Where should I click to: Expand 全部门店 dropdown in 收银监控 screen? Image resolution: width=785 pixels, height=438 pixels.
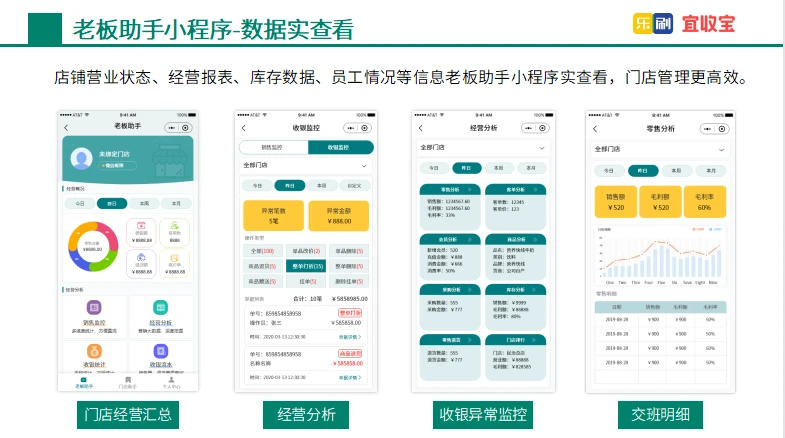click(363, 165)
